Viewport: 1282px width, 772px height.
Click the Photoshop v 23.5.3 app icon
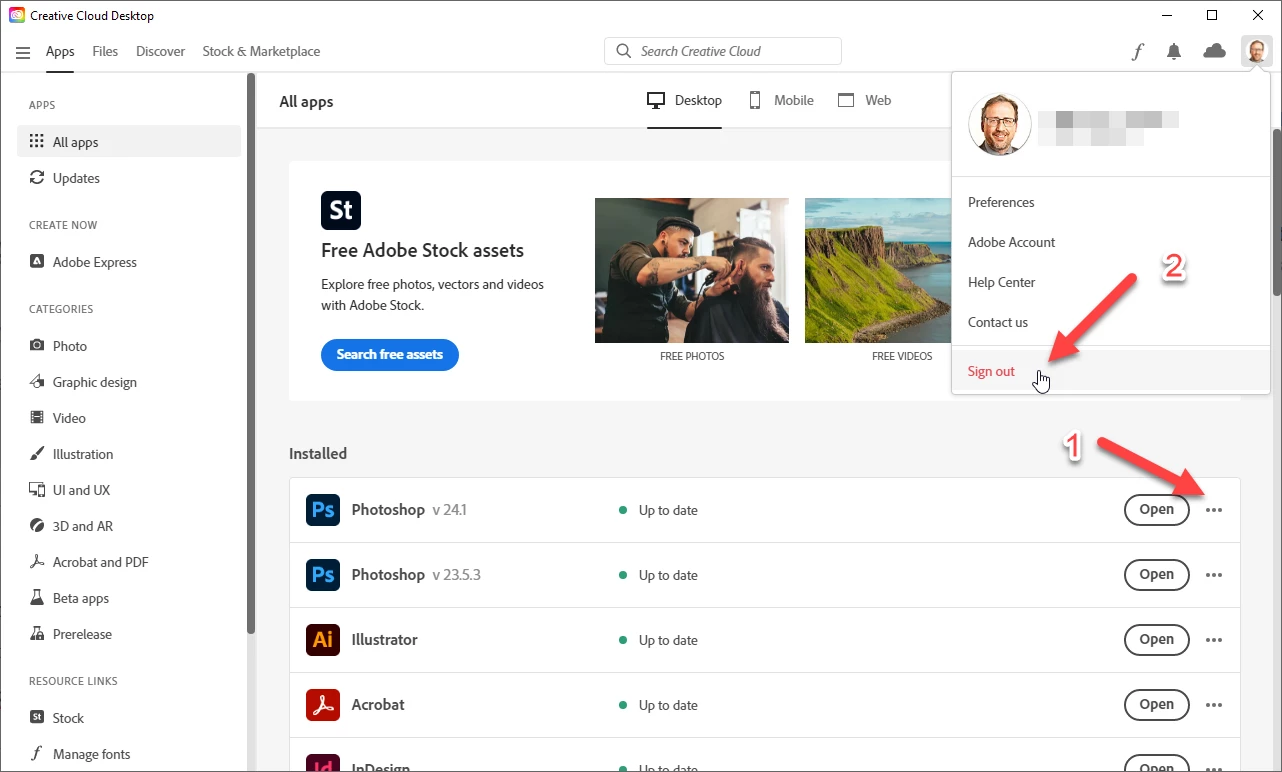click(x=323, y=575)
